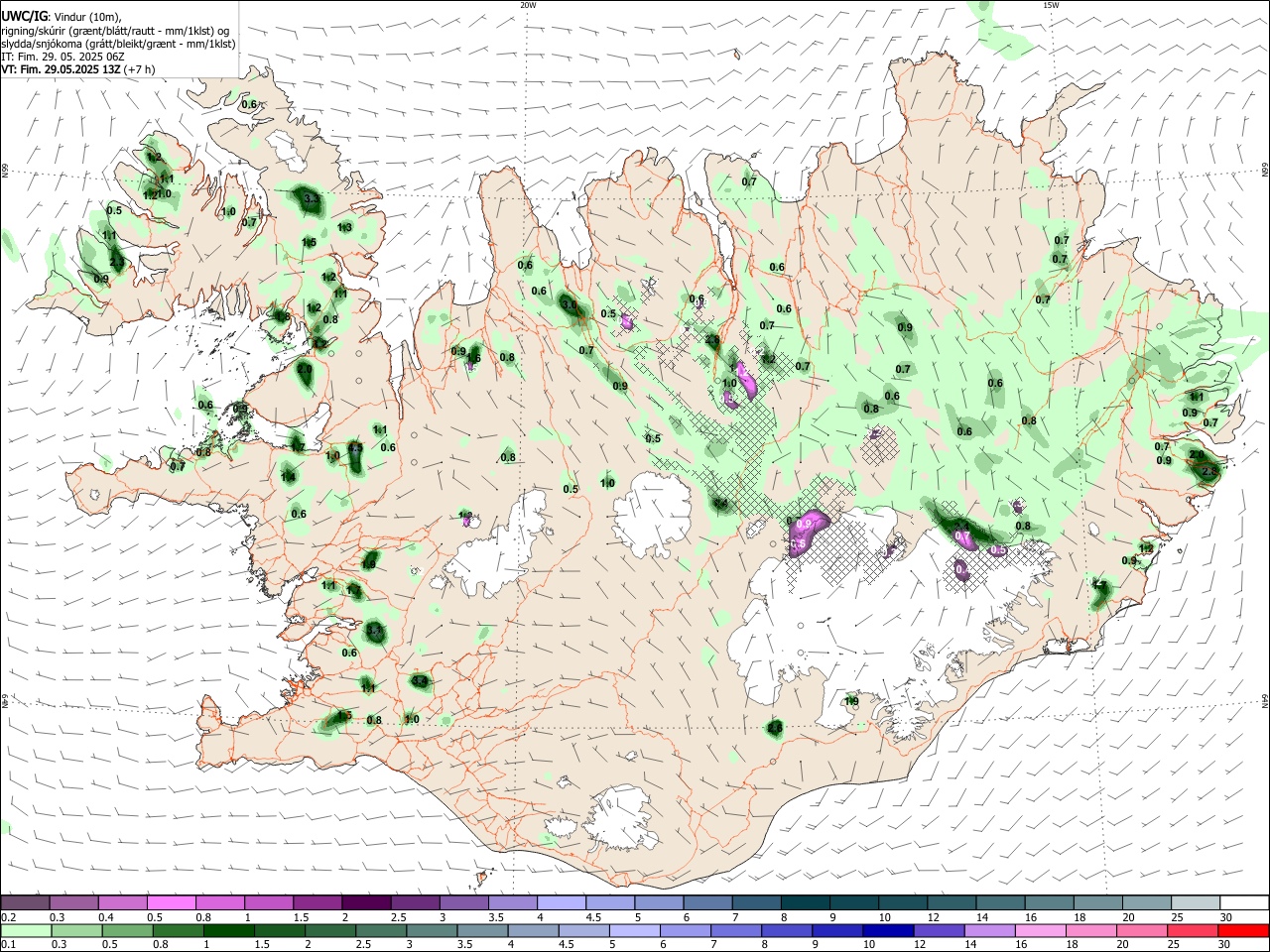Click pale grey upper swatch between 25 and 30

[x=1195, y=902]
